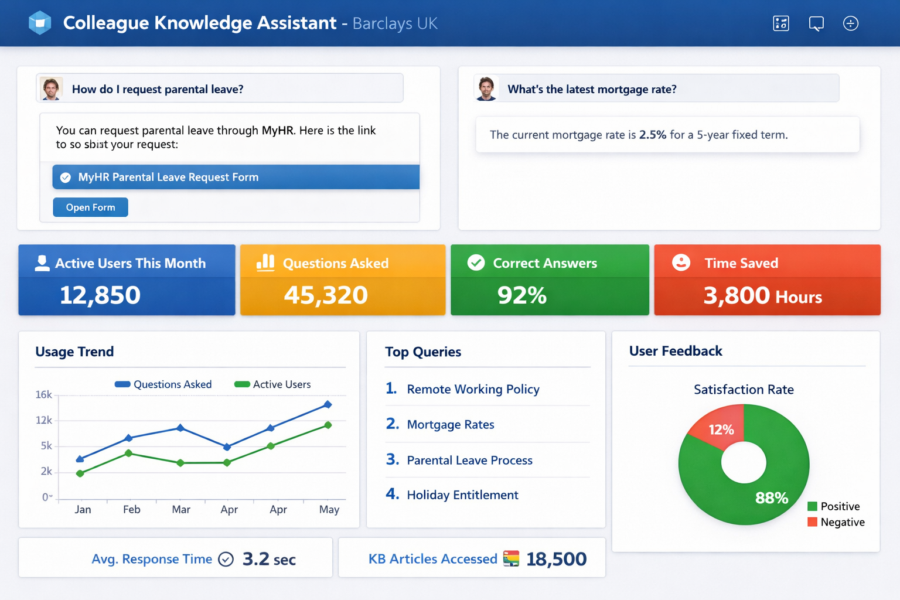The width and height of the screenshot is (900, 600).
Task: Click the avatar beside parental leave question
Action: (x=51, y=89)
